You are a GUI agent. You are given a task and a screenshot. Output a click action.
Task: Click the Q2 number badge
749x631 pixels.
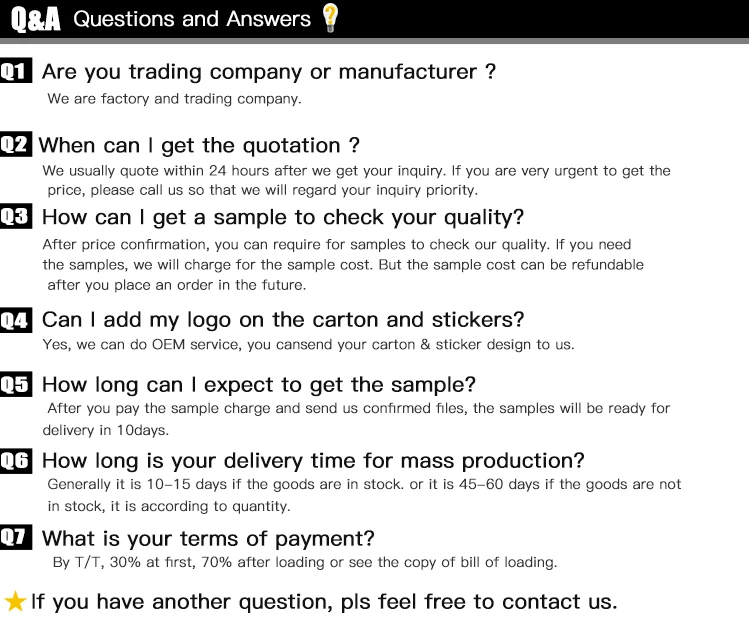[16, 144]
